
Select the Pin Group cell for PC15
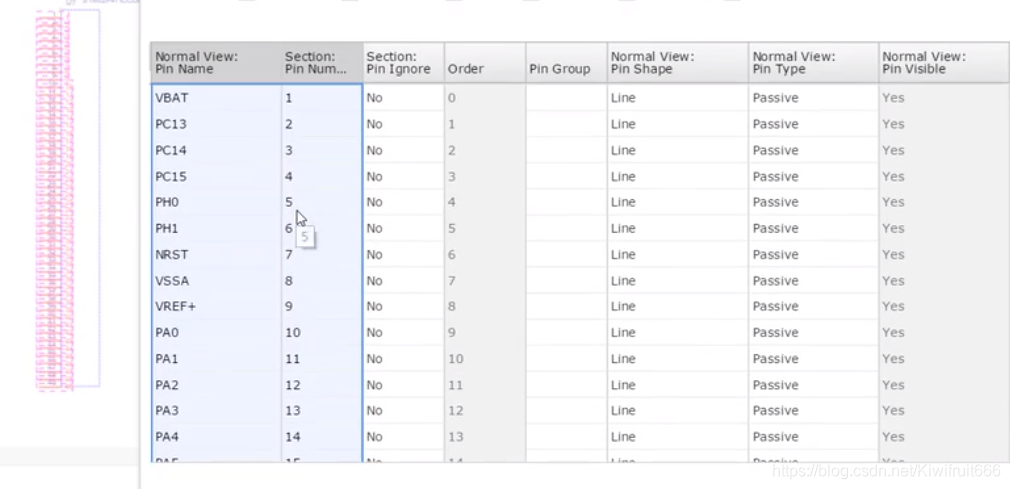(565, 176)
